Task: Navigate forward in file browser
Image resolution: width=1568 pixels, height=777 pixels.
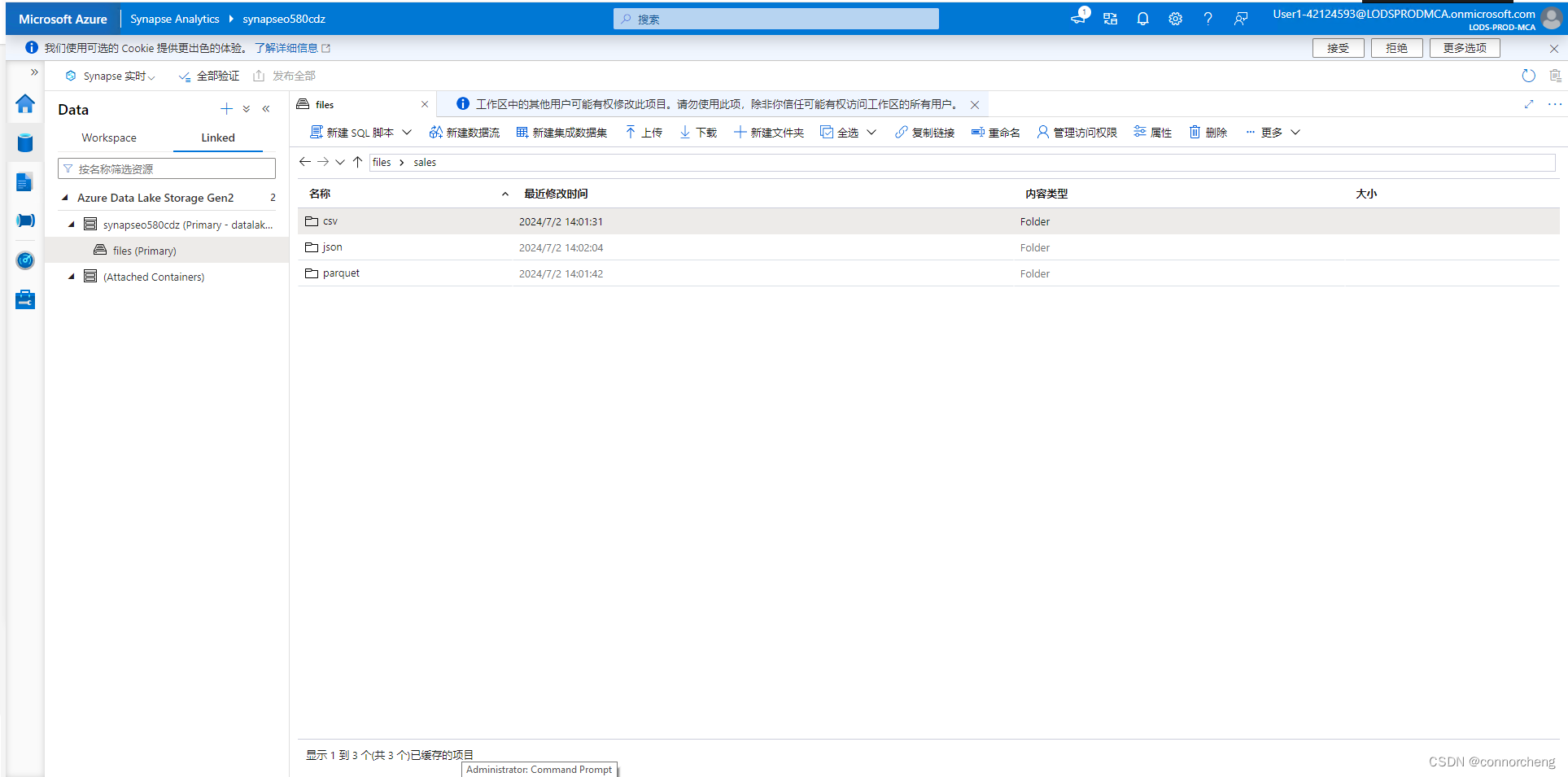Action: [323, 162]
